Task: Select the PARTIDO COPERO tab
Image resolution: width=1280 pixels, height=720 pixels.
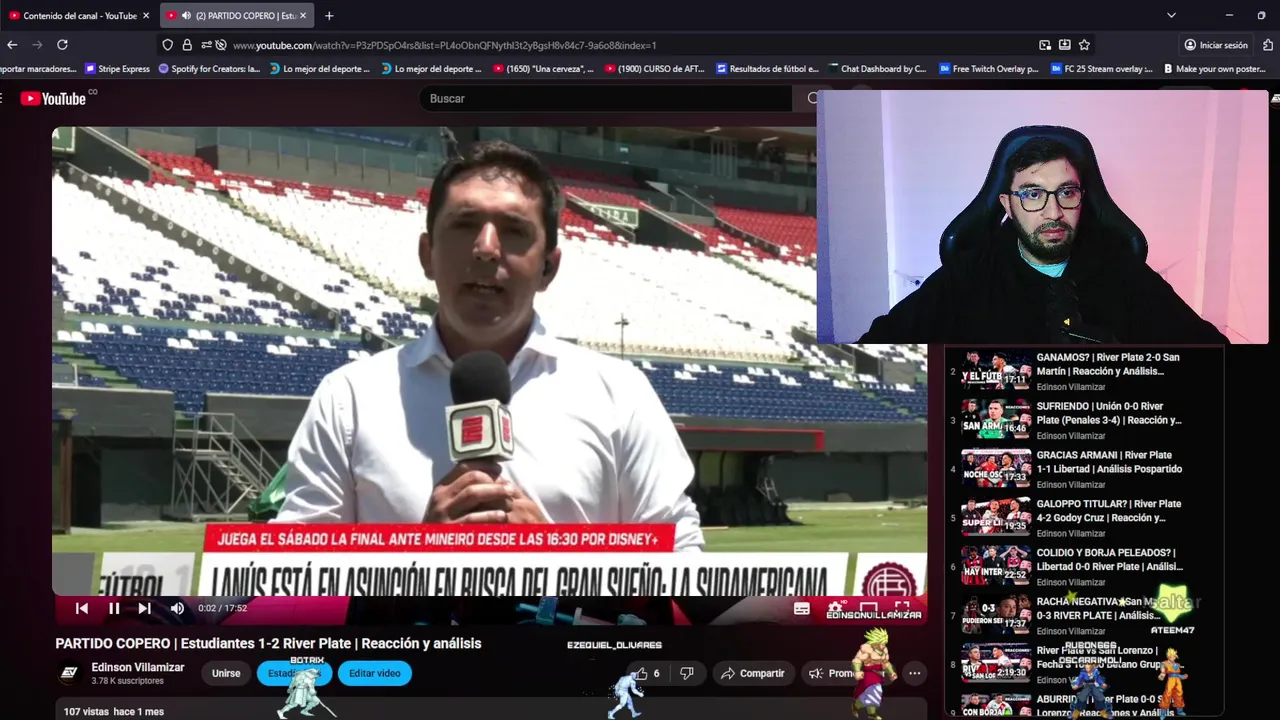Action: pos(237,16)
